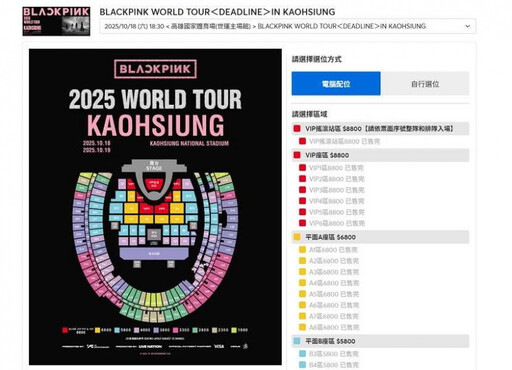The height and width of the screenshot is (370, 512).
Task: Open the event date session dropdown
Action: pyautogui.click(x=287, y=26)
